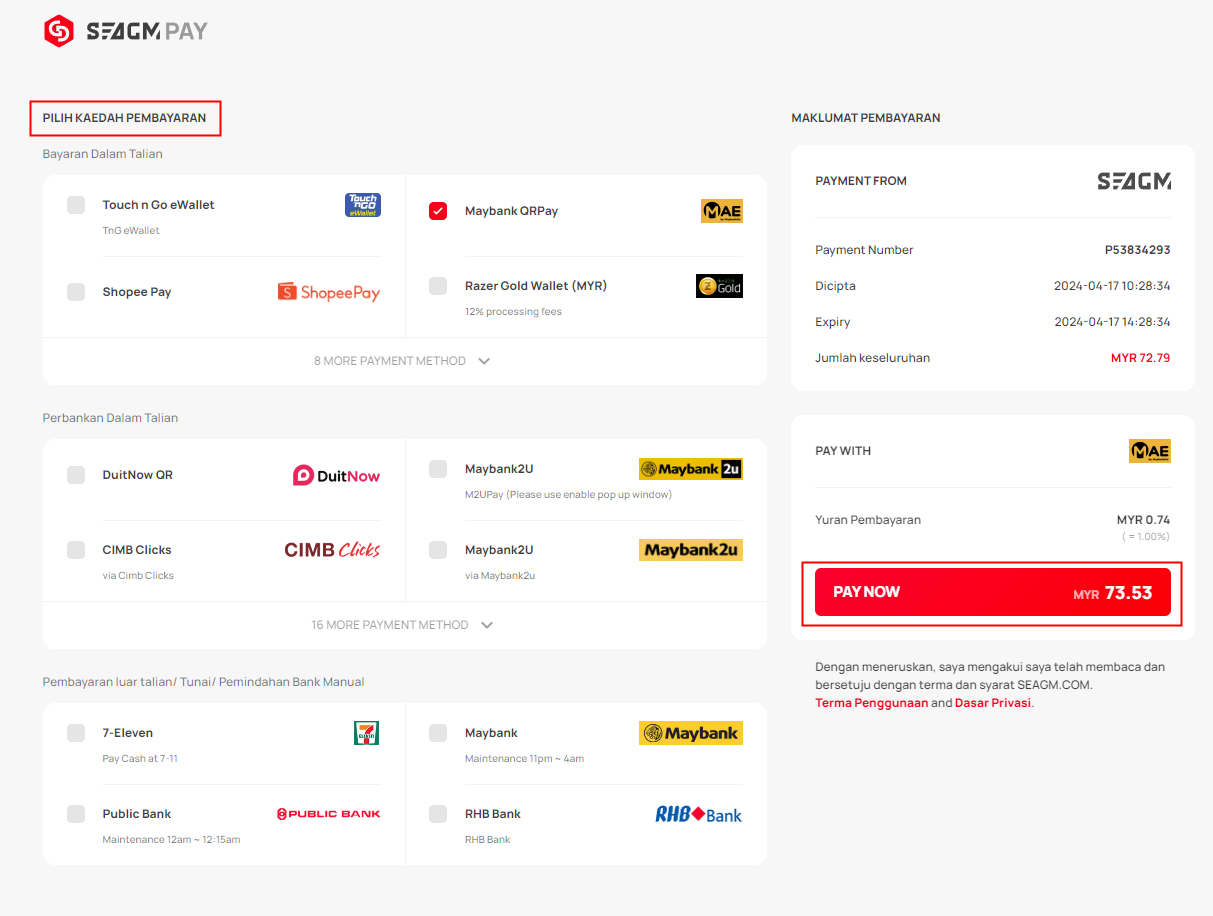Click the Maybank2u logo in the M2UPay row

tap(691, 469)
